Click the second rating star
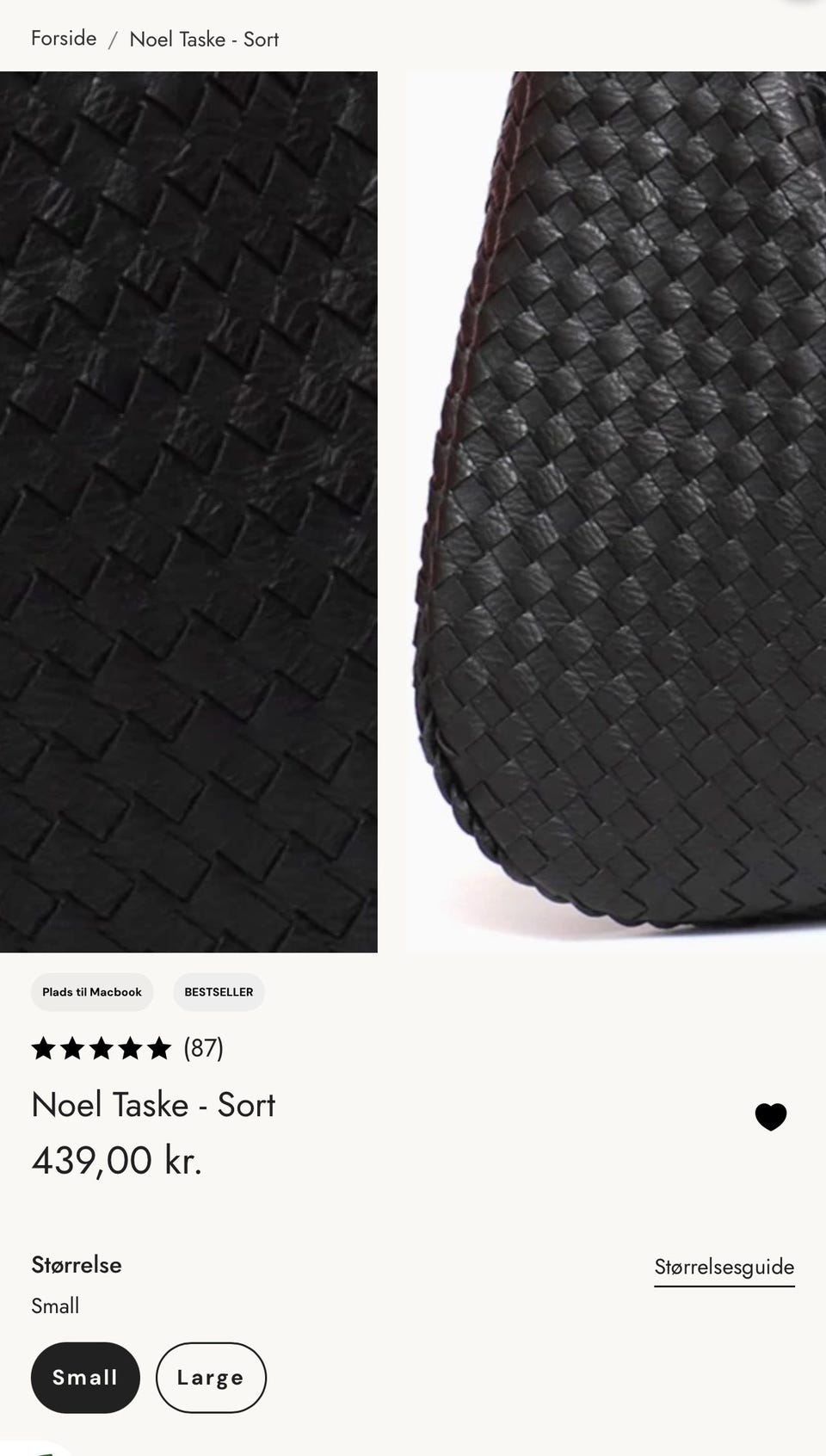826x1456 pixels. (72, 1048)
